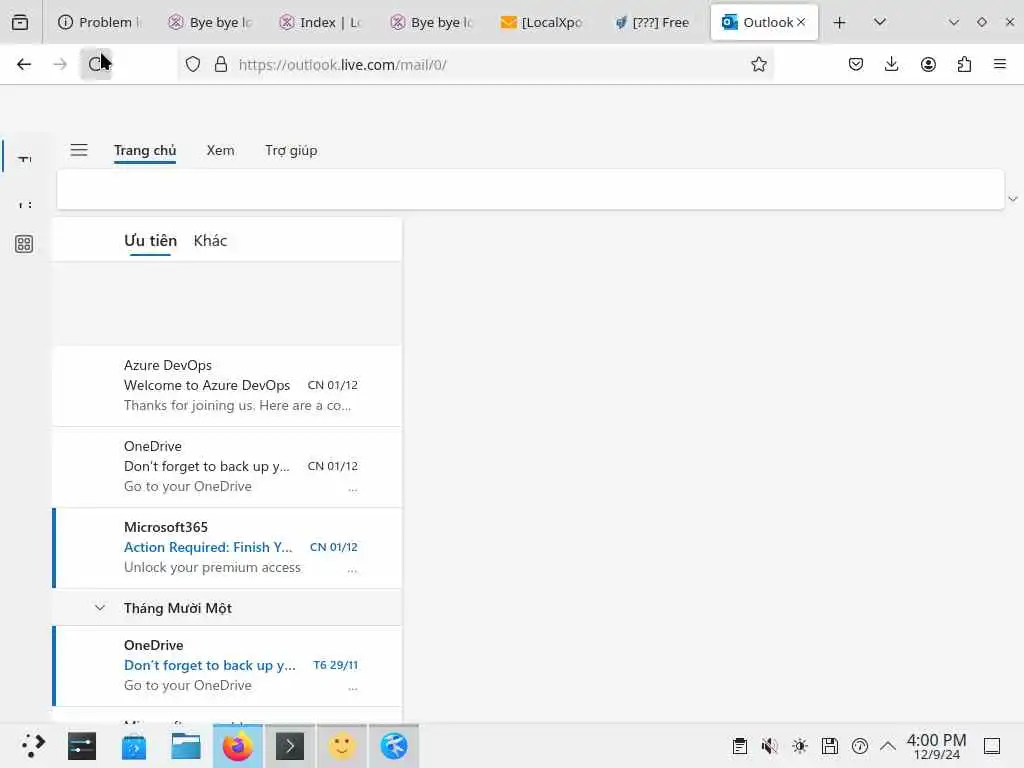This screenshot has width=1024, height=768.
Task: Switch to the [???] Free tab
Action: (652, 22)
